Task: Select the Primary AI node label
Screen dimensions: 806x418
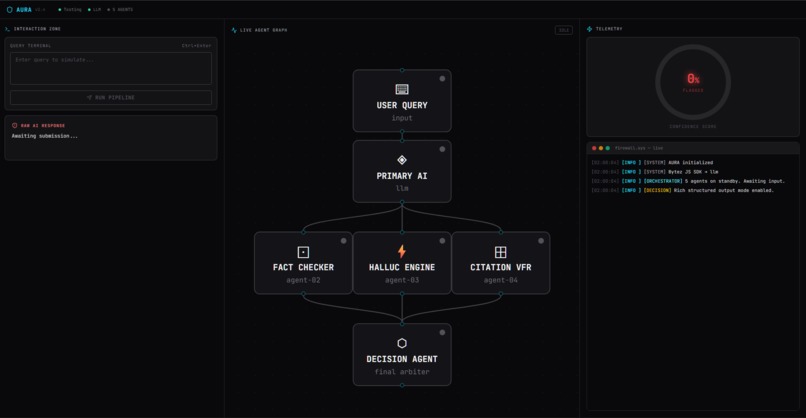Action: point(402,176)
